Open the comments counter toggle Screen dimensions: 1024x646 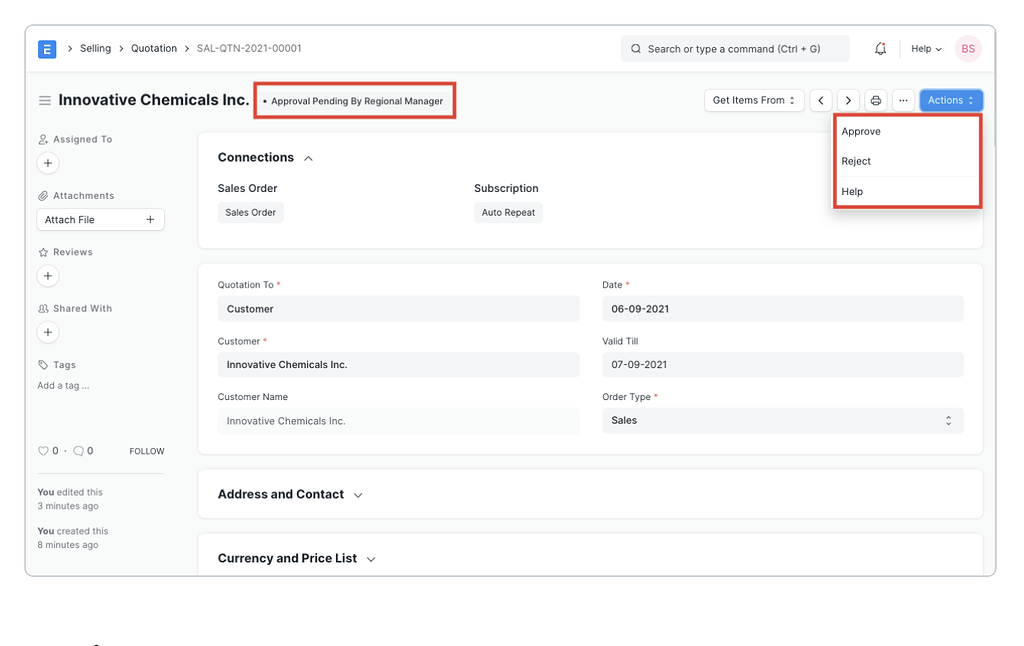coord(77,451)
